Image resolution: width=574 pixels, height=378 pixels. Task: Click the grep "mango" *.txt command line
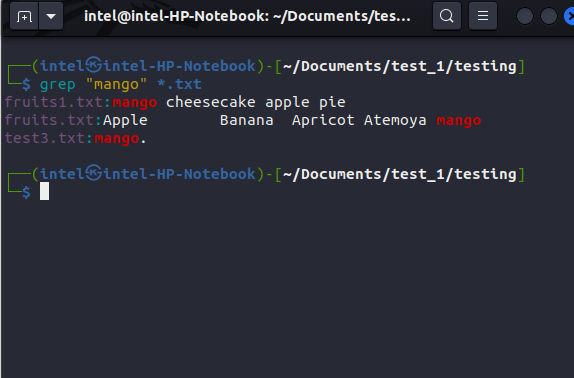[120, 84]
